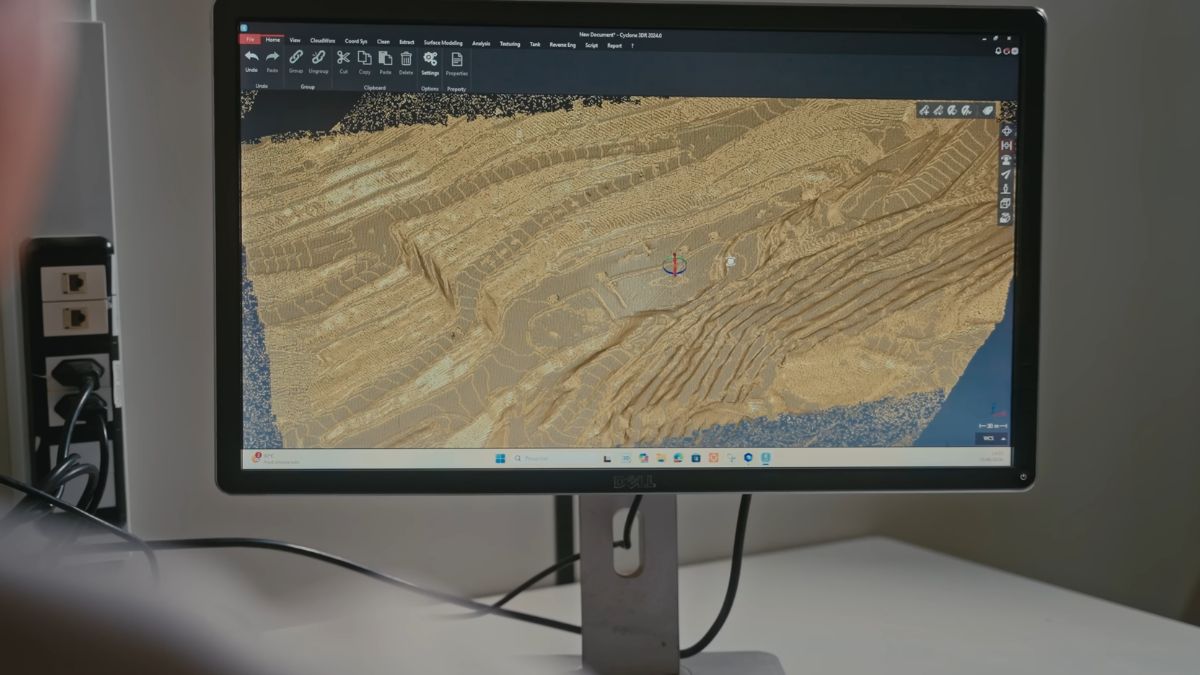Click the Delete trash can icon
The image size is (1200, 675).
pos(406,58)
